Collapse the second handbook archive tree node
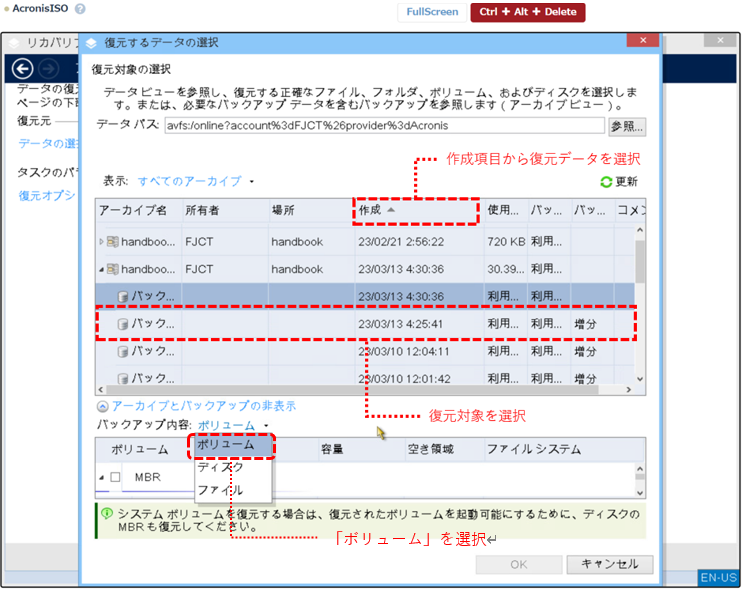 click(x=101, y=269)
